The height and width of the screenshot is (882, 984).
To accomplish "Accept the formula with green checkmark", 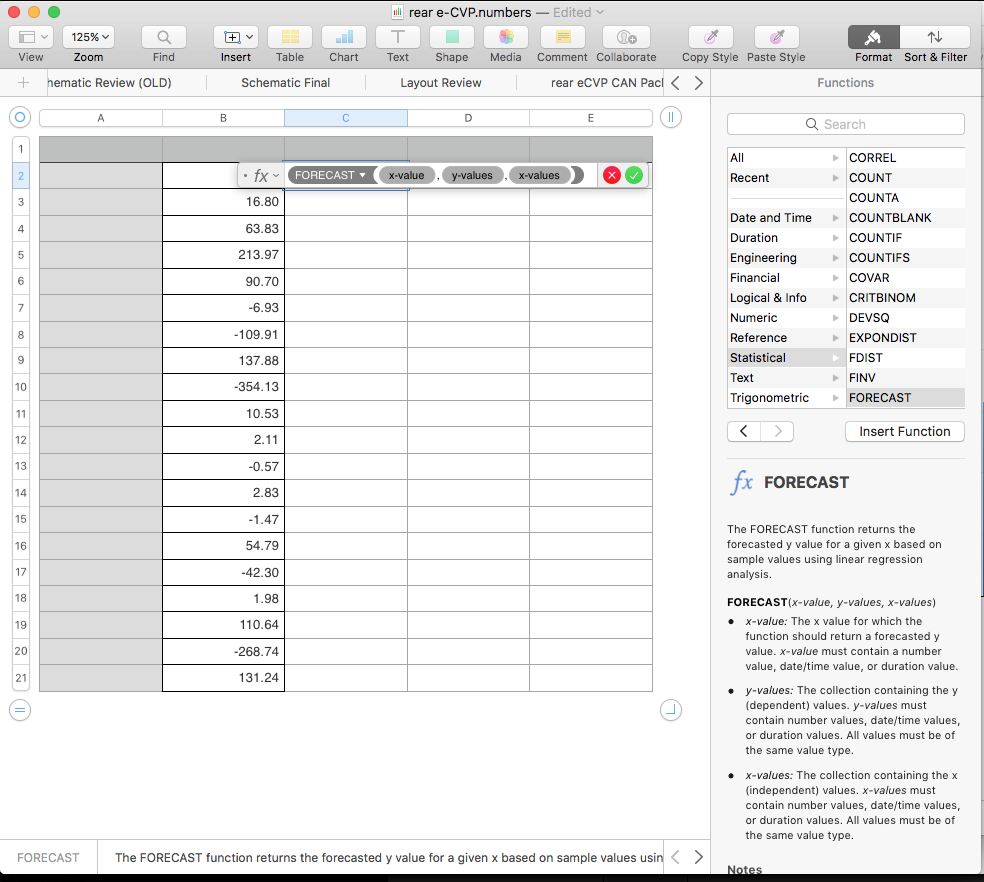I will pyautogui.click(x=634, y=176).
